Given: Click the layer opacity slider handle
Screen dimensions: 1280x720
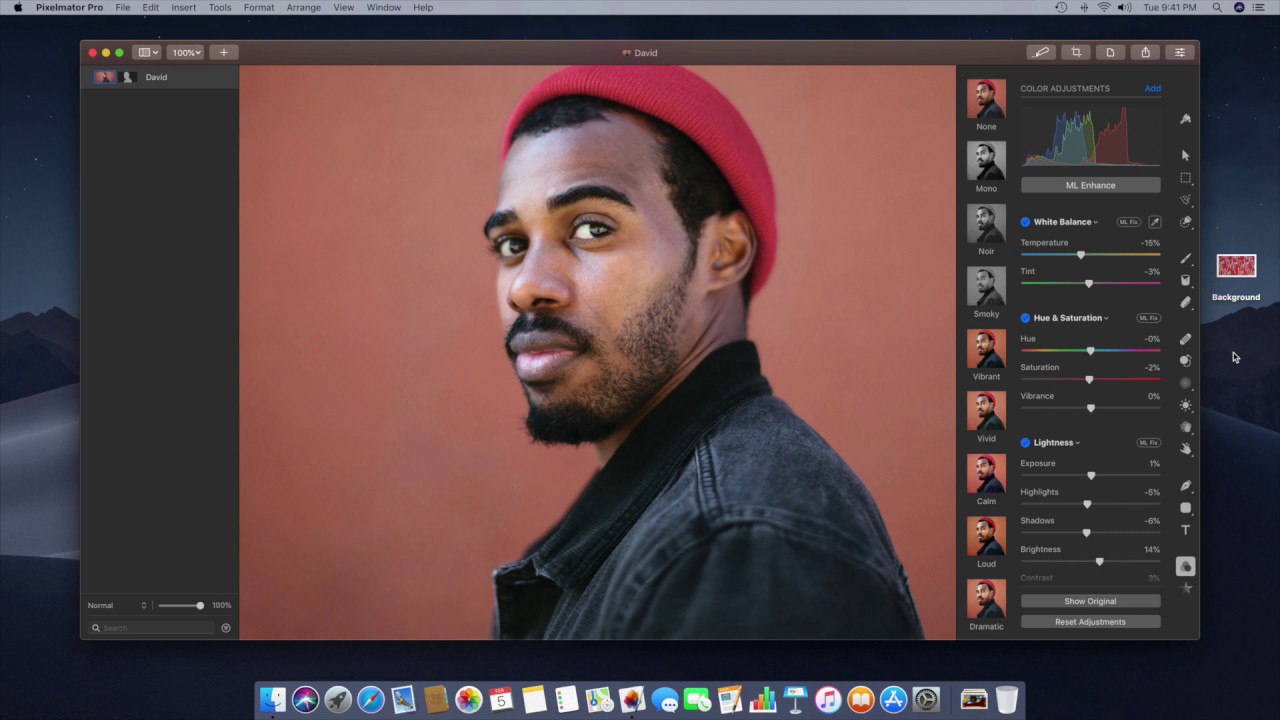Looking at the screenshot, I should [x=200, y=605].
